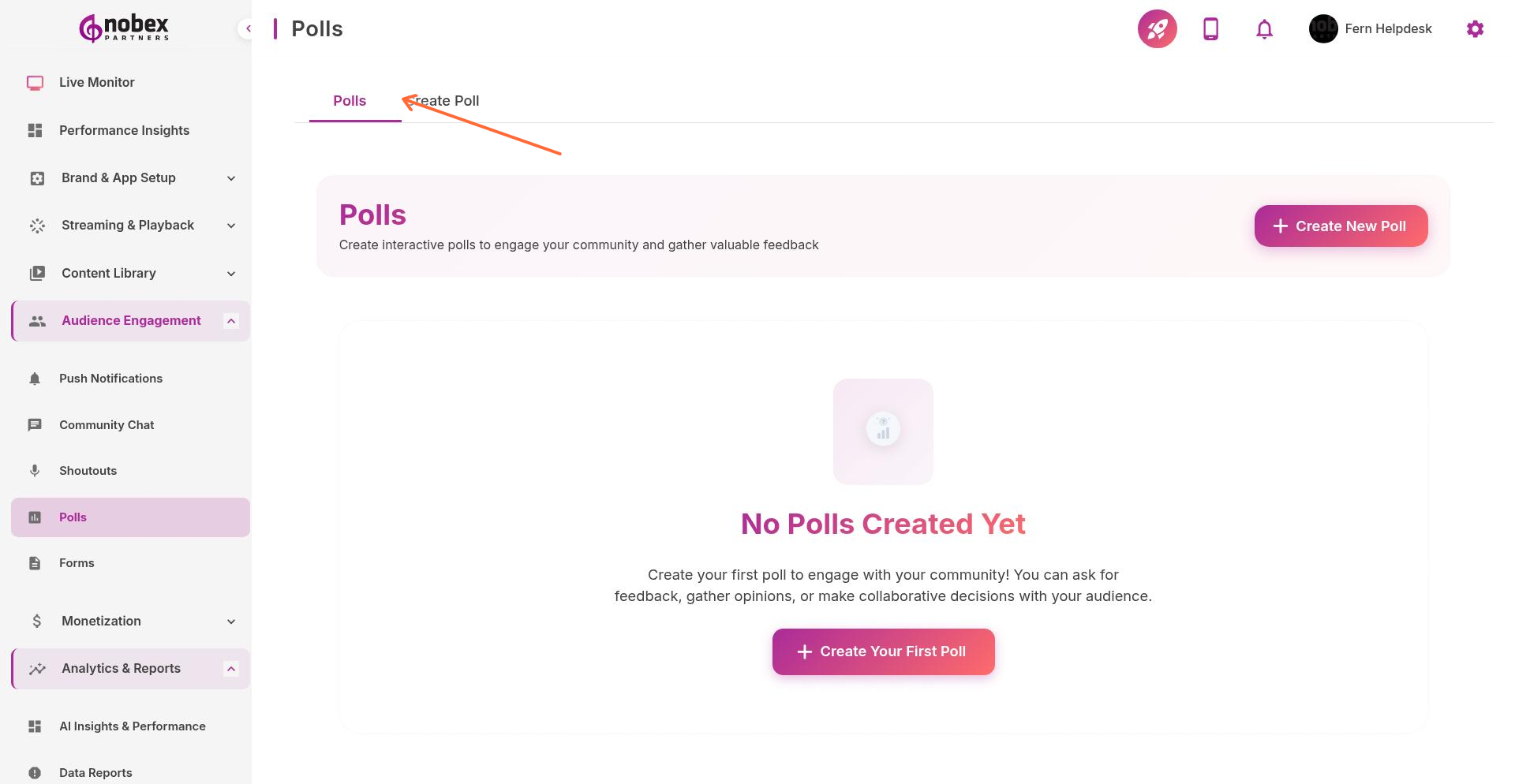Go to Performance Insights
This screenshot has height=784, width=1515.
tap(124, 130)
